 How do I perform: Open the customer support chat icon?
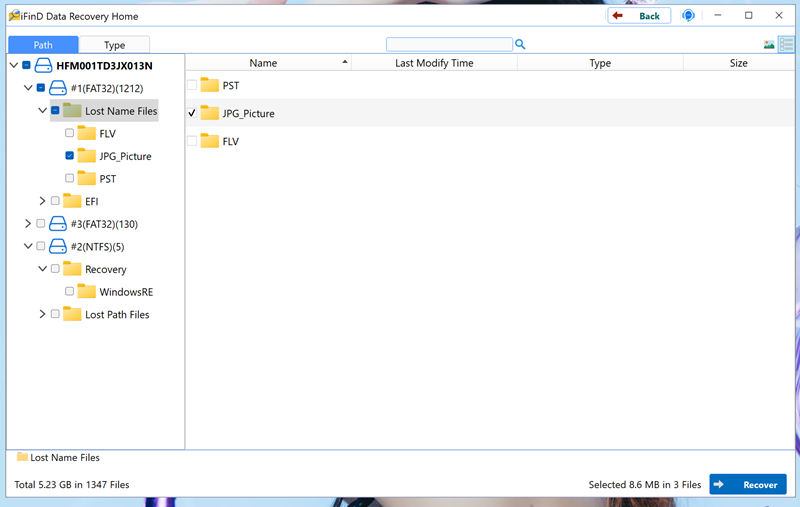[688, 16]
